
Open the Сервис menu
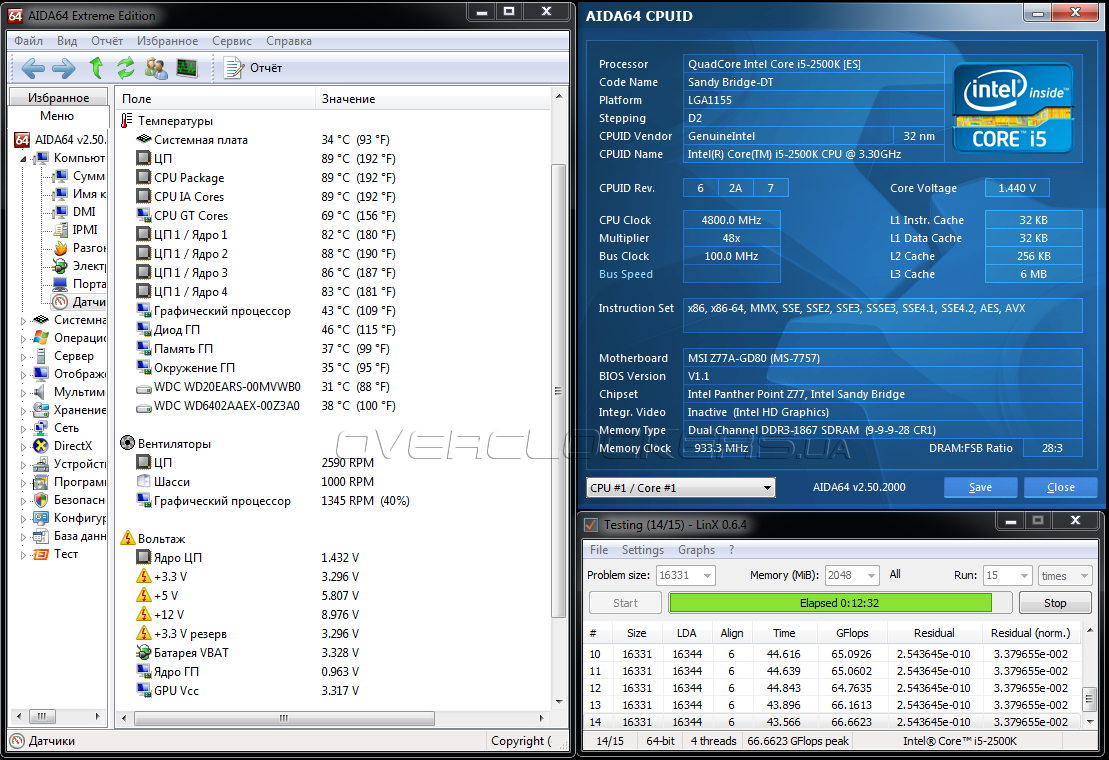(x=232, y=41)
